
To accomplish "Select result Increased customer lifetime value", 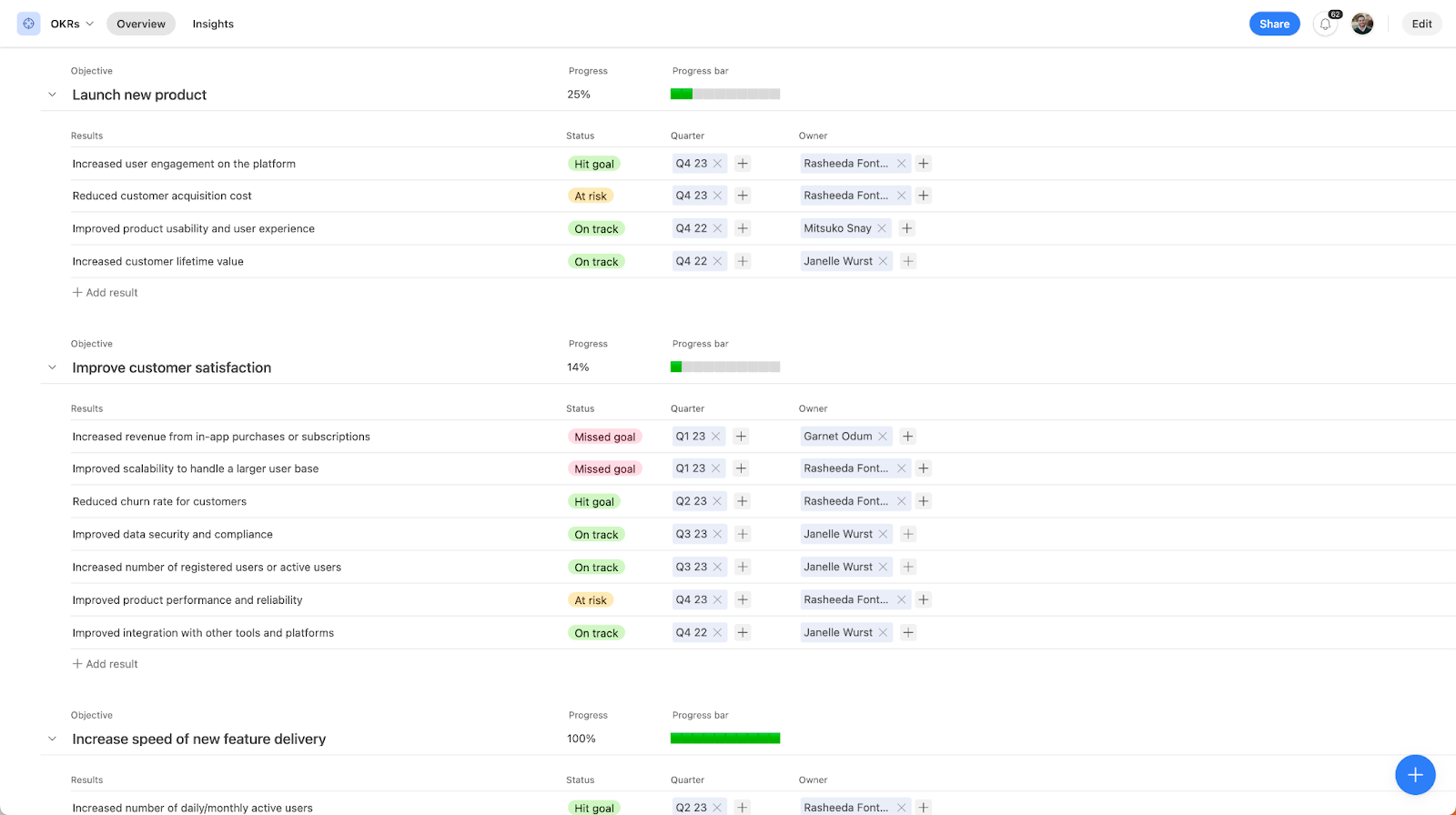I will pyautogui.click(x=158, y=261).
